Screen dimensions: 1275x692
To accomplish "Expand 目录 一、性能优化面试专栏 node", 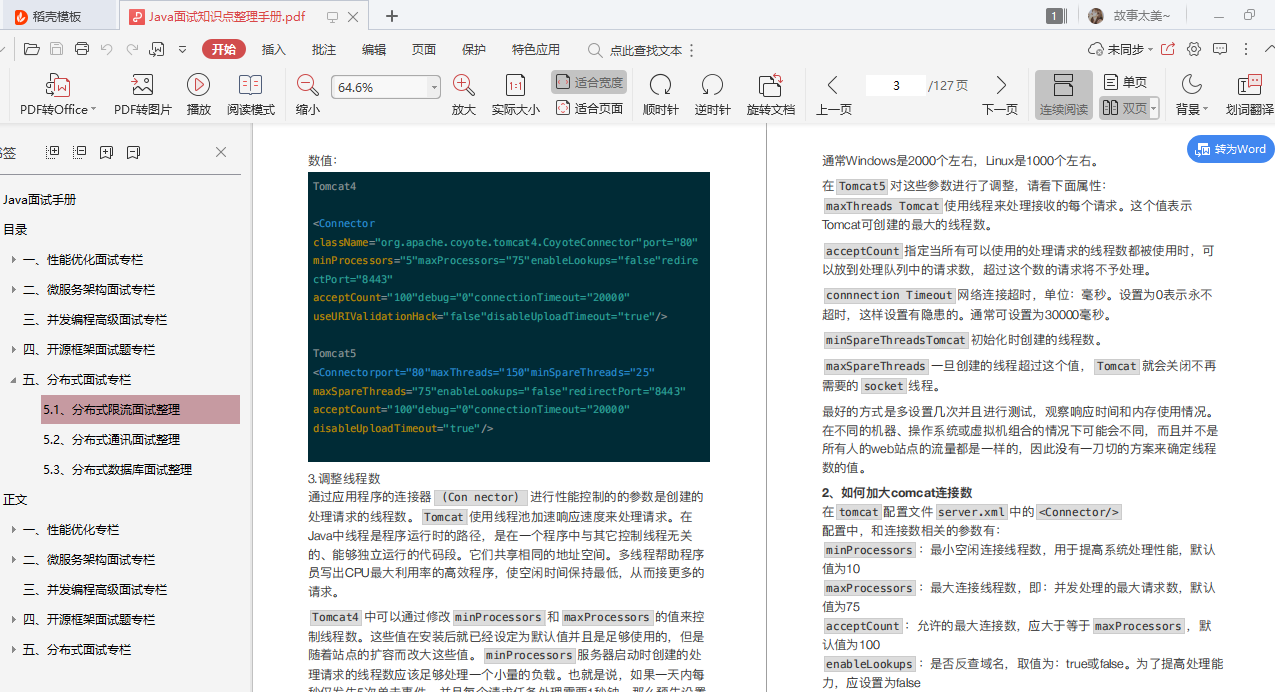I will click(x=13, y=260).
